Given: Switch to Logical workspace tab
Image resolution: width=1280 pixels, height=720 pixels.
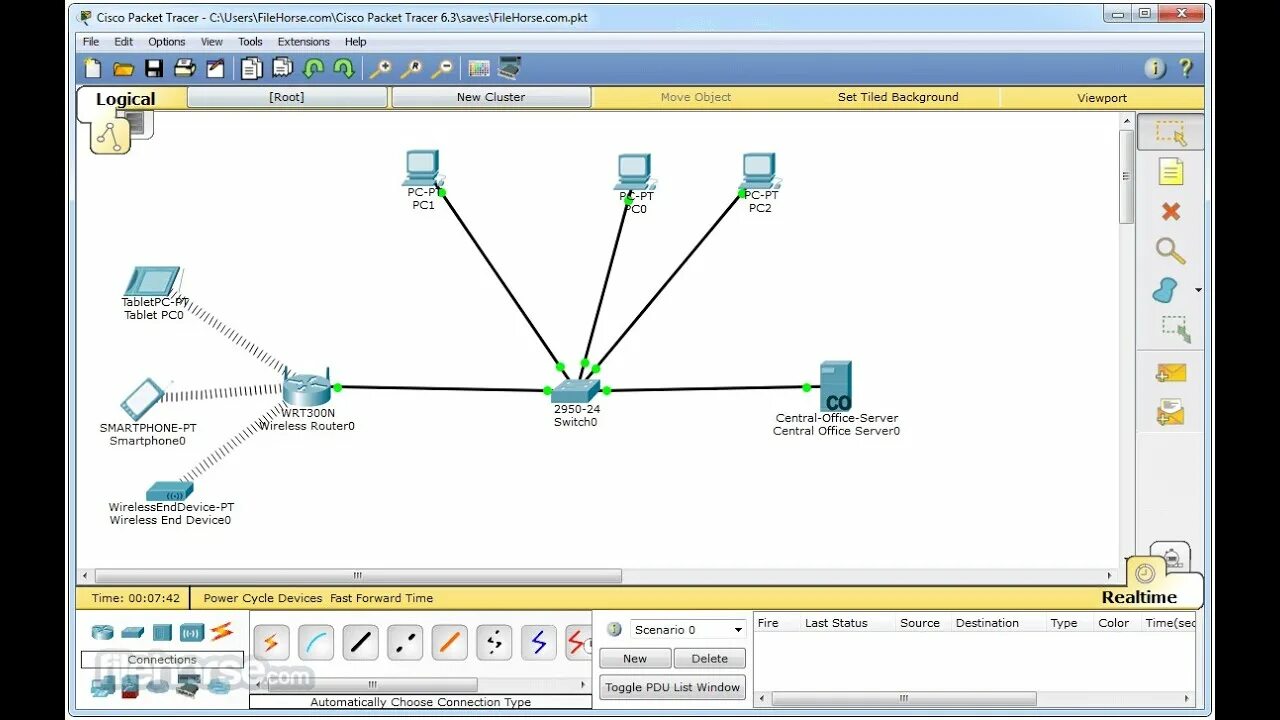Looking at the screenshot, I should coord(125,99).
